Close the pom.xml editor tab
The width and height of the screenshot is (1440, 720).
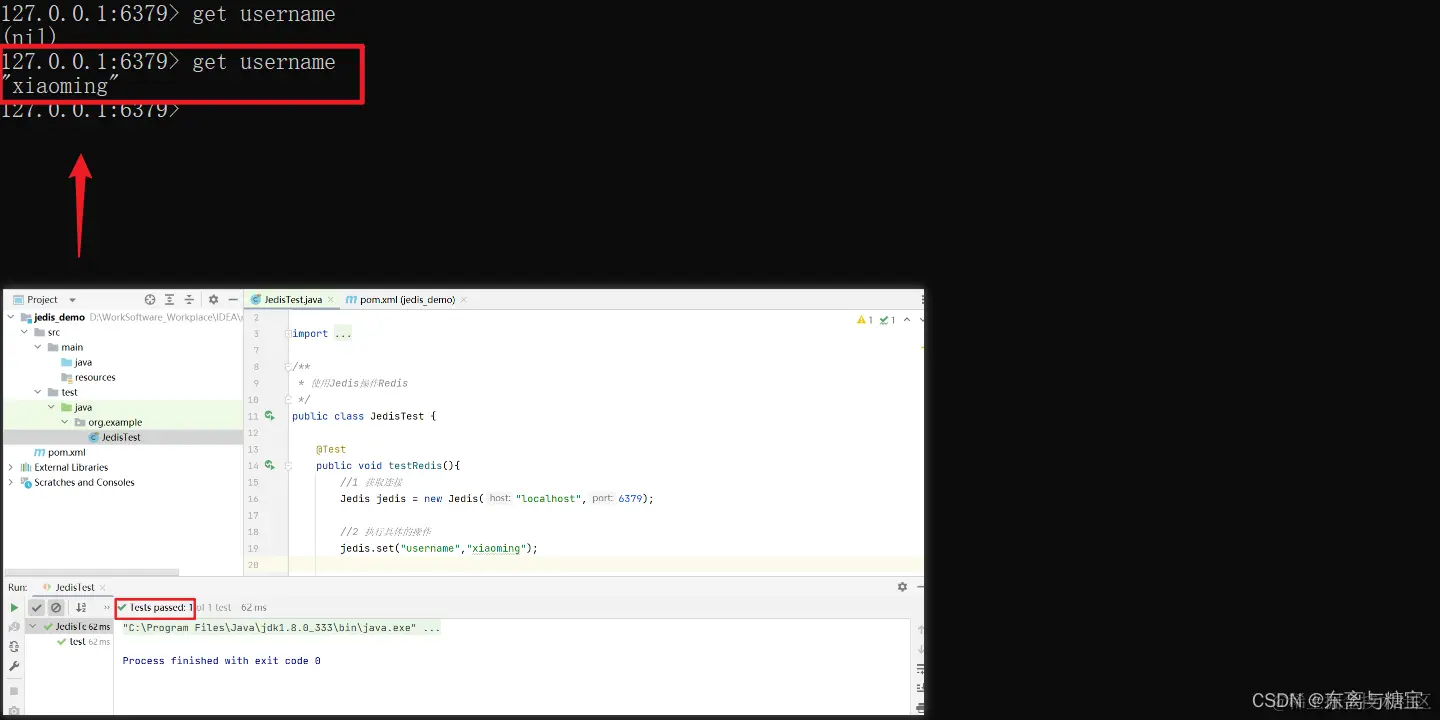pyautogui.click(x=464, y=300)
